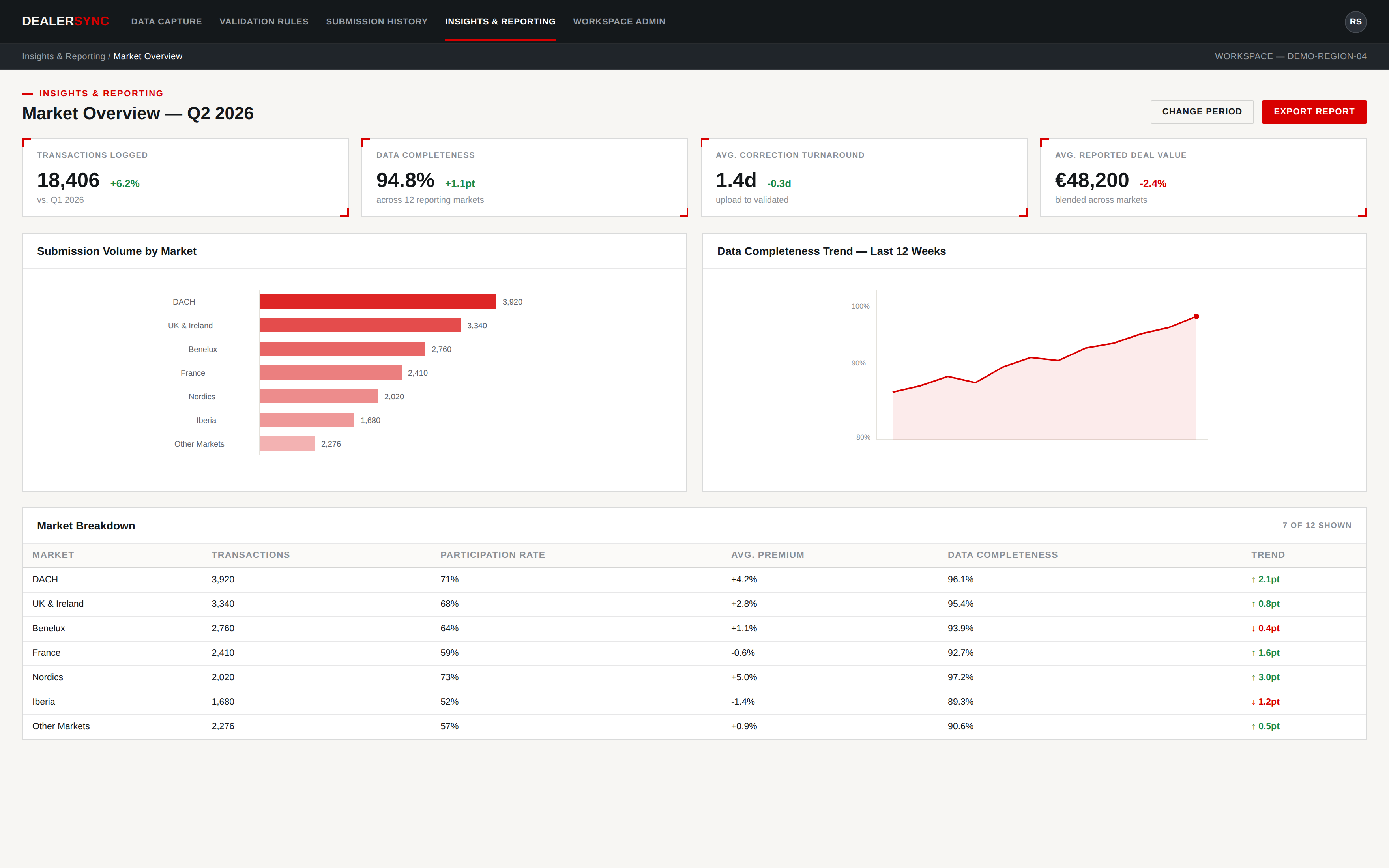The image size is (1389, 868).
Task: Click Iberia market name in table
Action: coord(44,702)
